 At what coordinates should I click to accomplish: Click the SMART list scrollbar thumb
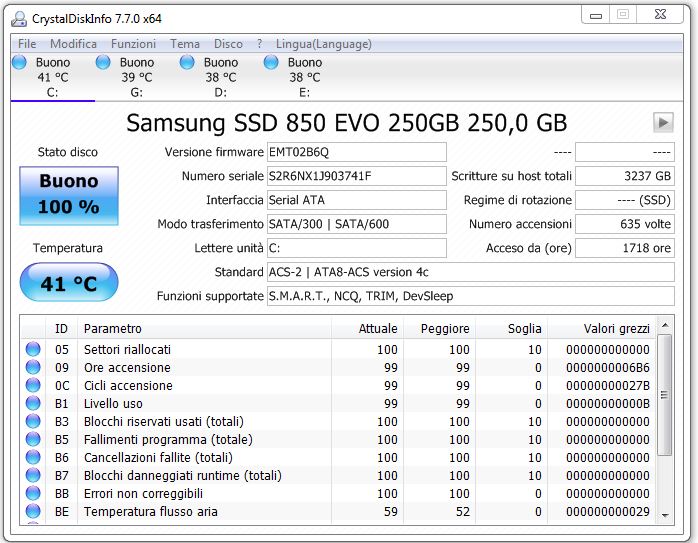click(x=665, y=395)
